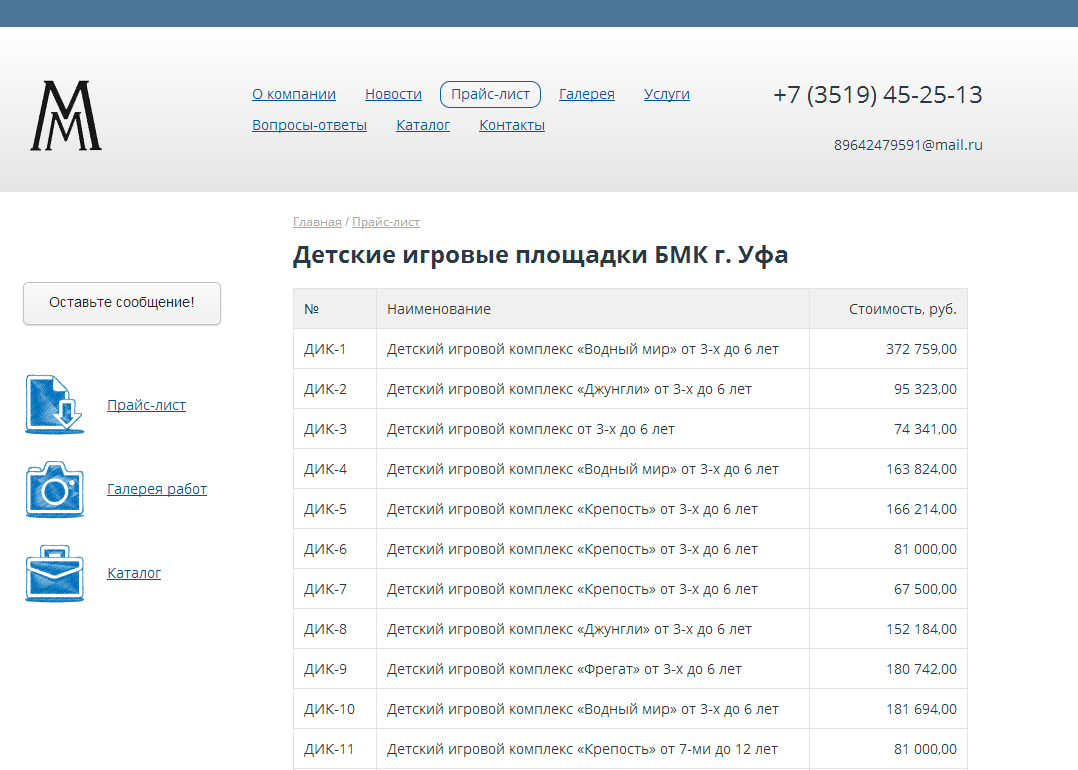Select the ДИК-6 cell

tap(335, 549)
